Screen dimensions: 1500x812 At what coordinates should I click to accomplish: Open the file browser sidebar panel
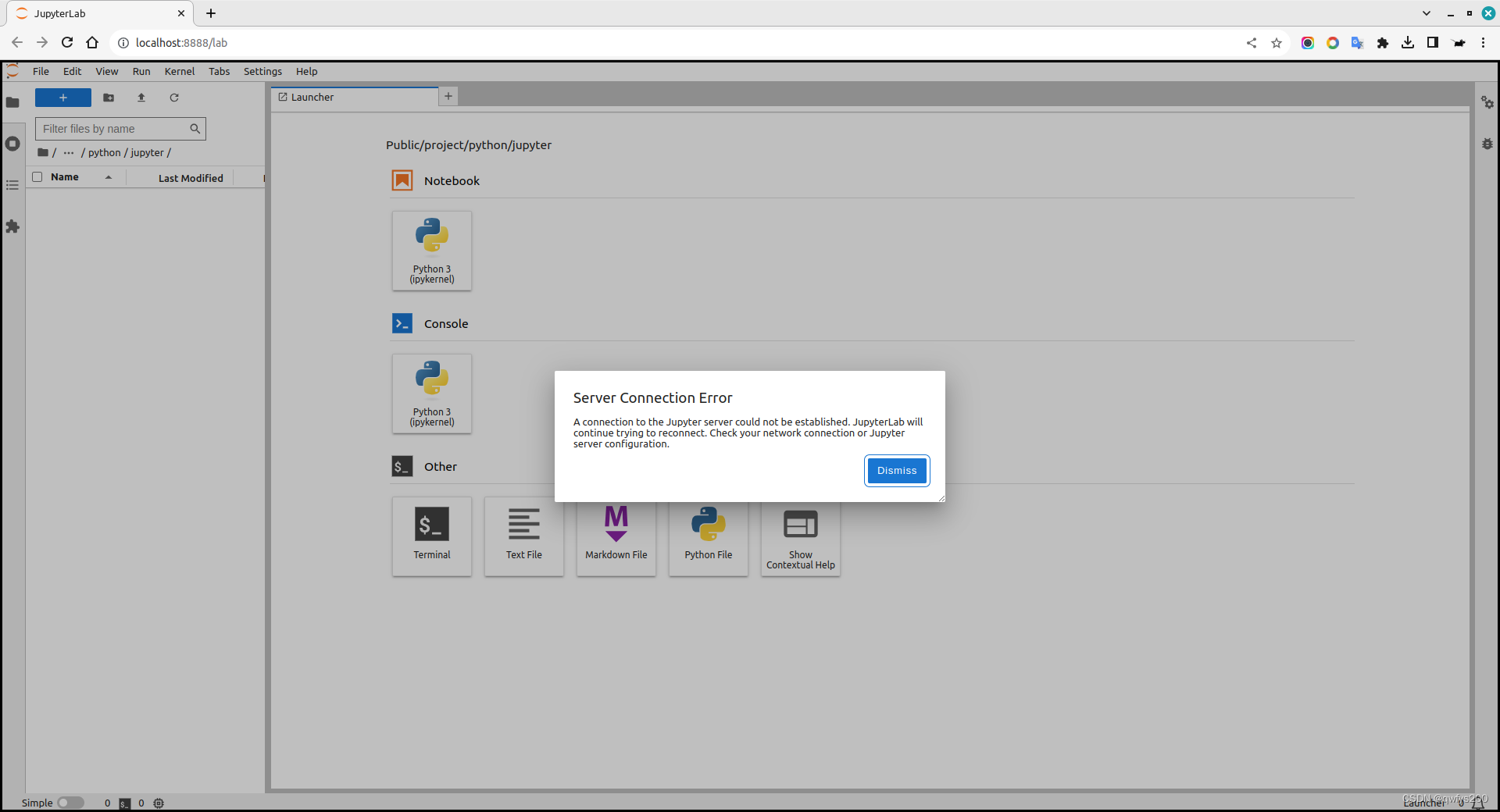click(x=12, y=102)
